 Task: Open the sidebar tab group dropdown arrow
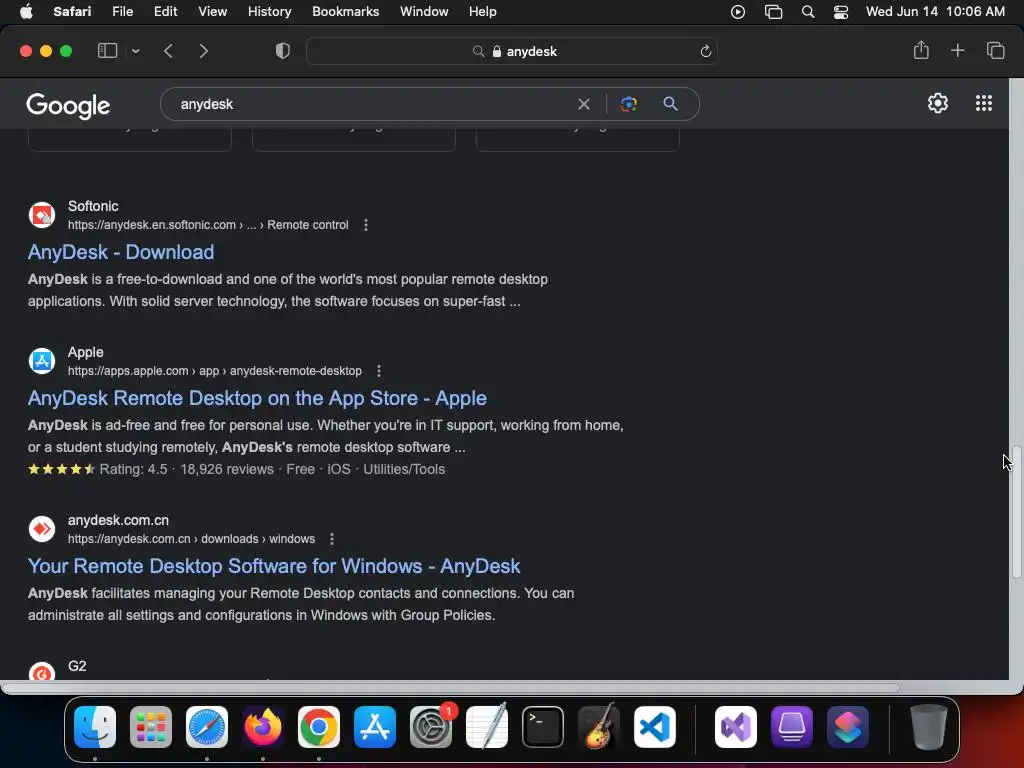pyautogui.click(x=135, y=51)
